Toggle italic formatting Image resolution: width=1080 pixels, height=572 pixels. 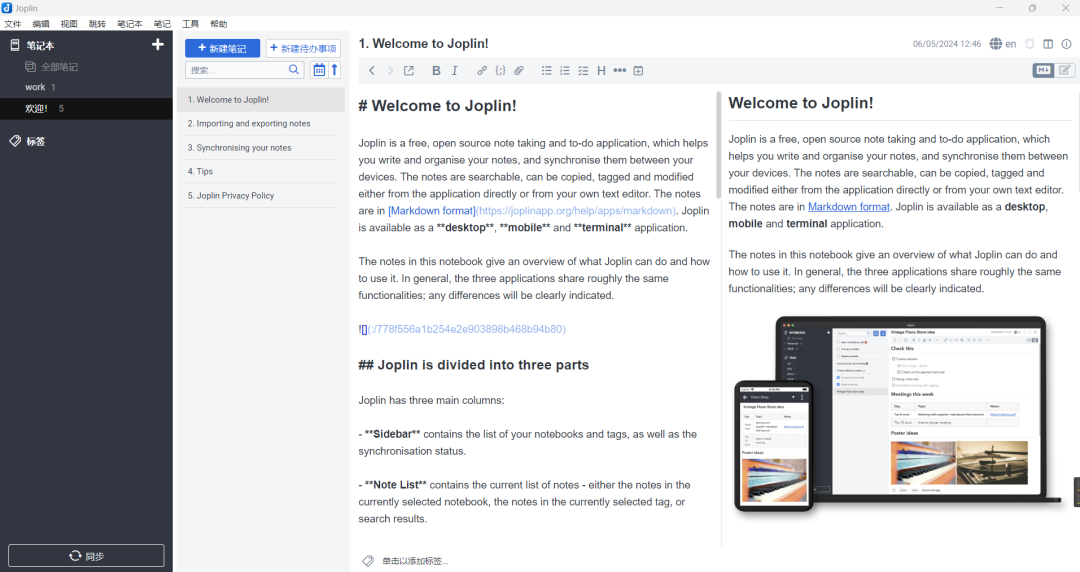point(455,70)
